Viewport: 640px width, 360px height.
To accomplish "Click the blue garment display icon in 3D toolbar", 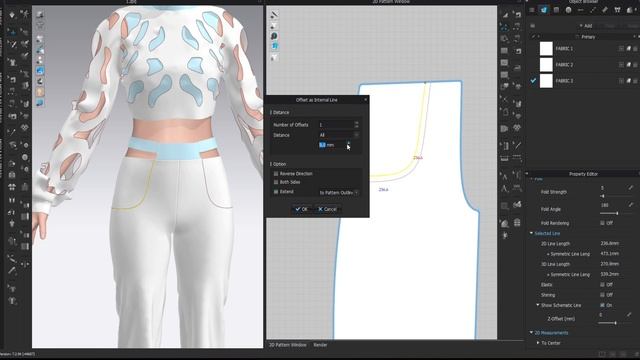I will 40,71.
